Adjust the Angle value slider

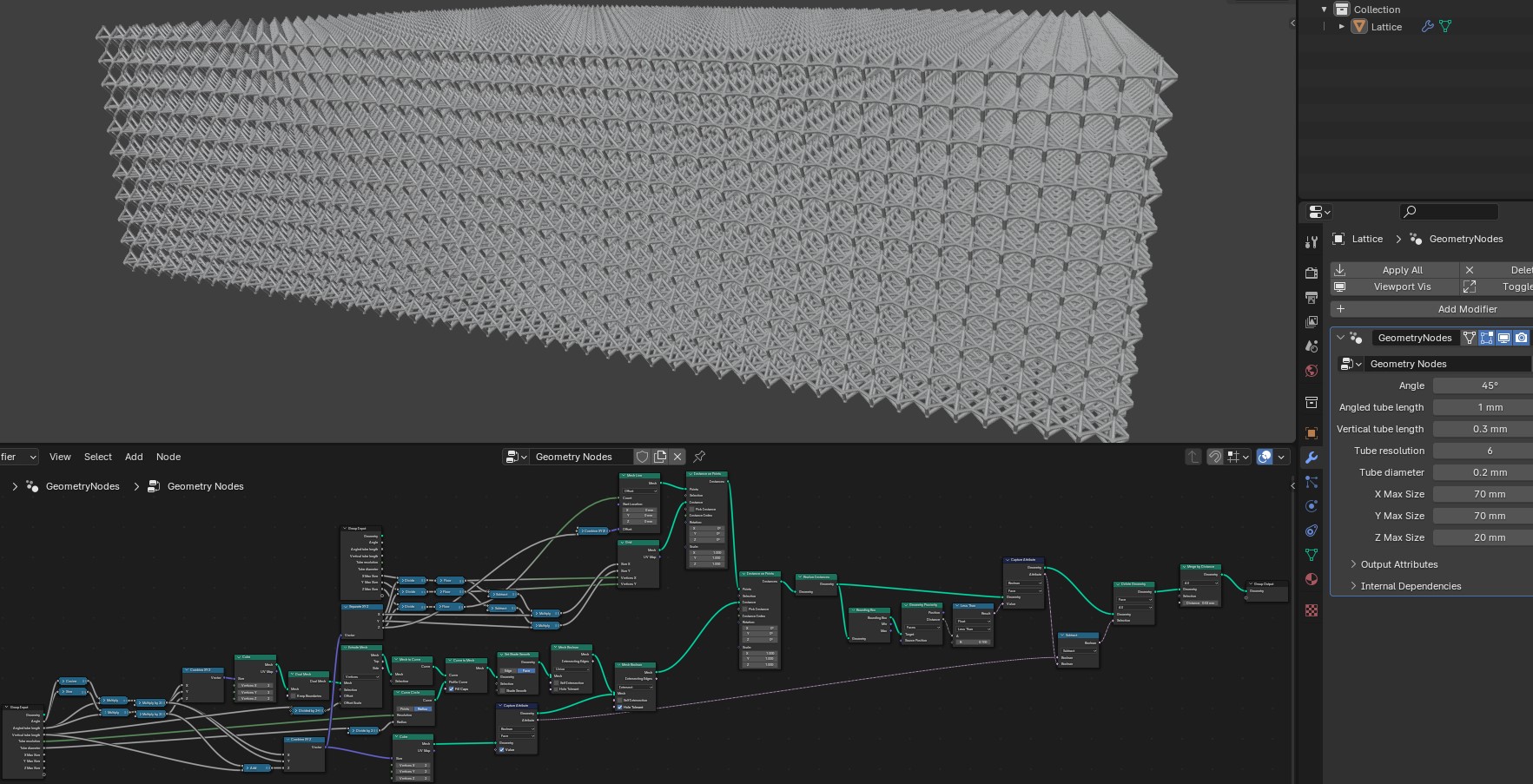1483,385
